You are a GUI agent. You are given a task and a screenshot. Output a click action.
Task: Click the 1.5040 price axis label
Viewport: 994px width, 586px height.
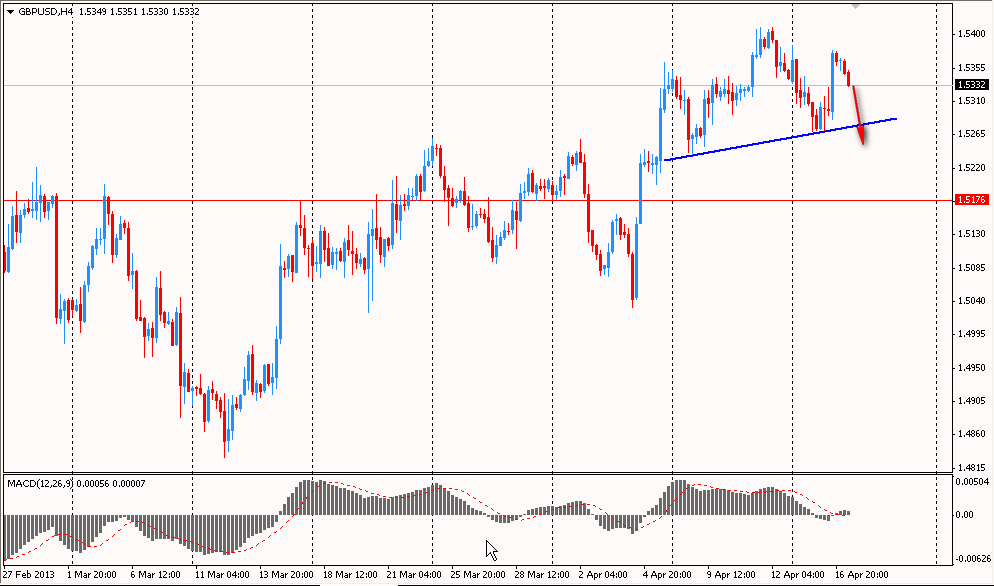(x=972, y=301)
